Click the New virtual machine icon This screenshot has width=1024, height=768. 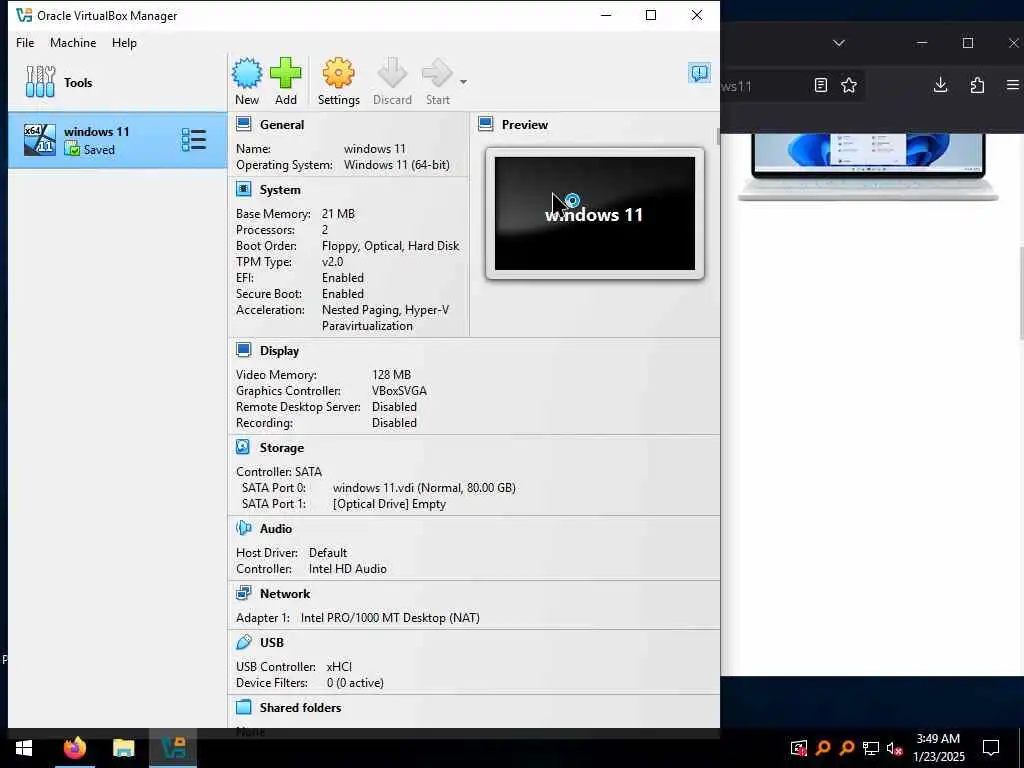tap(247, 73)
